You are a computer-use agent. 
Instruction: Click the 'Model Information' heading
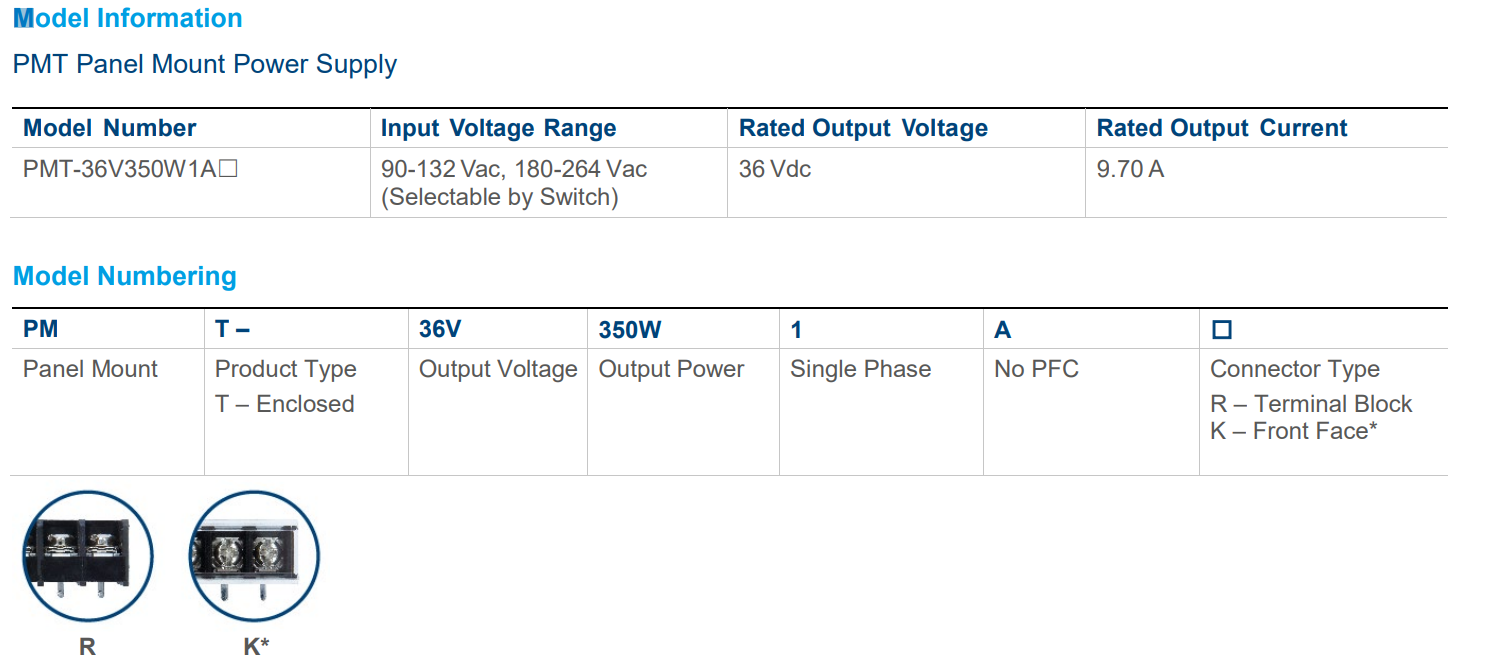coord(128,19)
